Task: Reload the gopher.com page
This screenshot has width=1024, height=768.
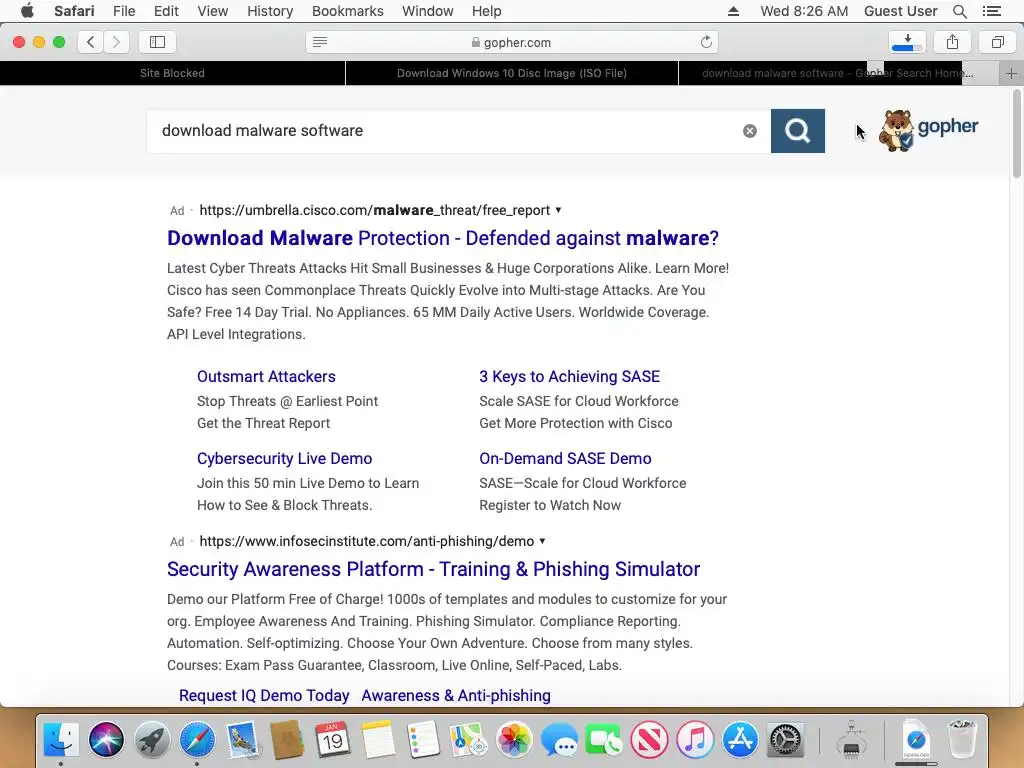Action: (x=706, y=42)
